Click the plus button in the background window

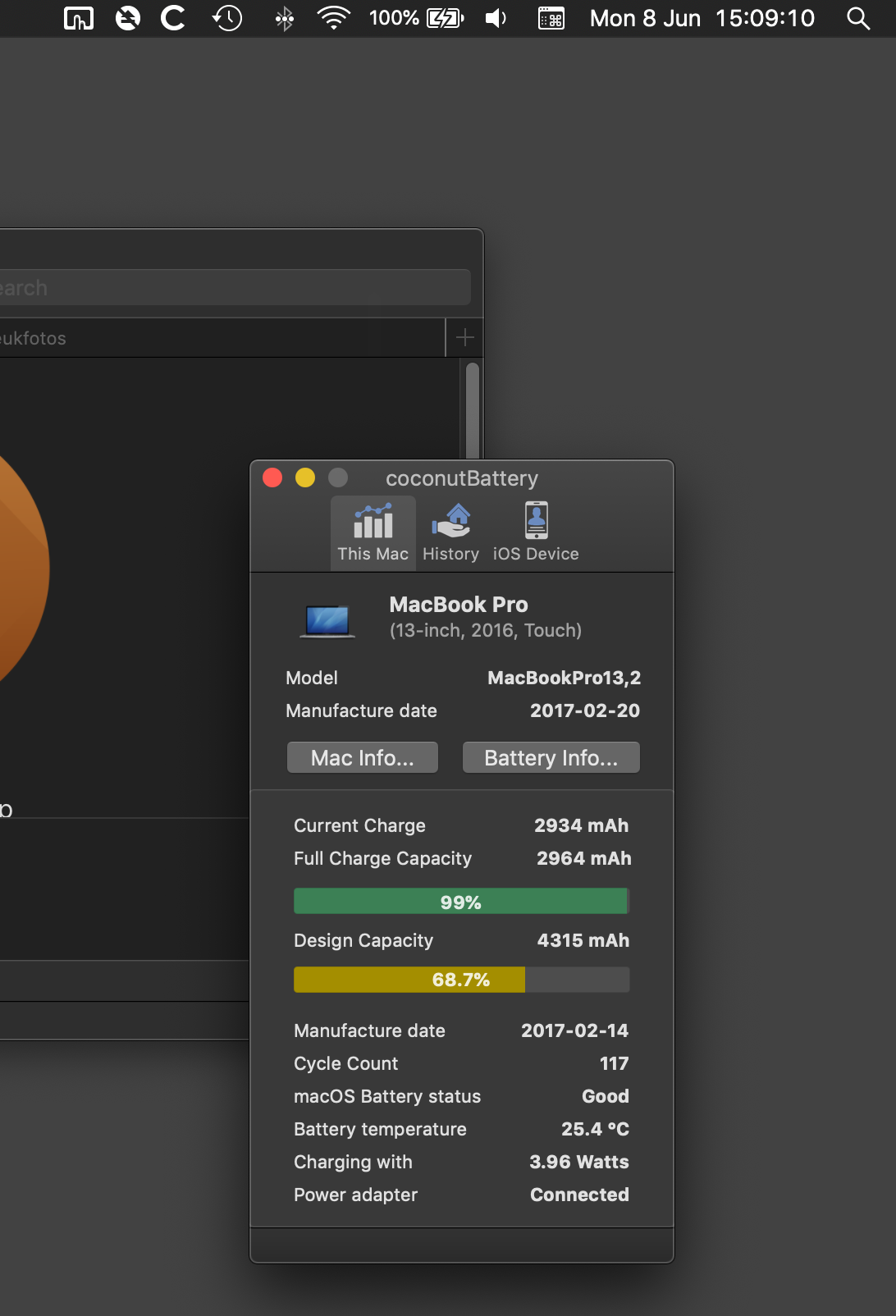click(x=464, y=337)
